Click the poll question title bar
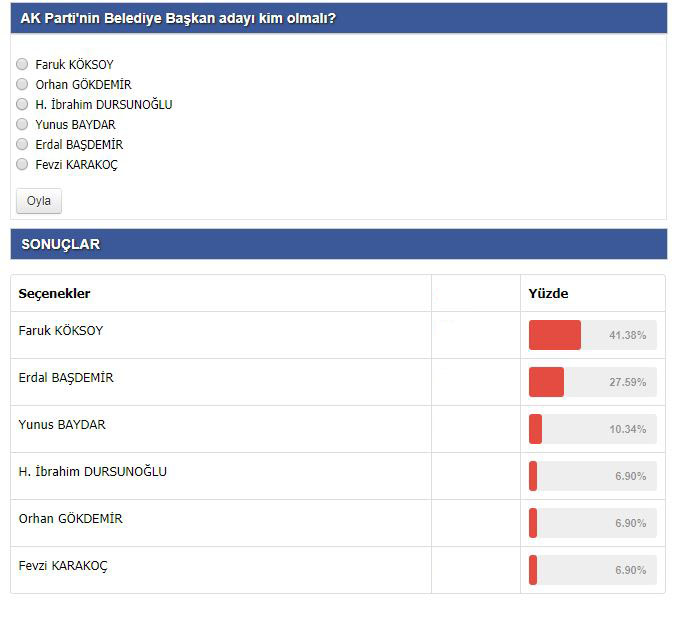The height and width of the screenshot is (639, 676). coord(338,18)
